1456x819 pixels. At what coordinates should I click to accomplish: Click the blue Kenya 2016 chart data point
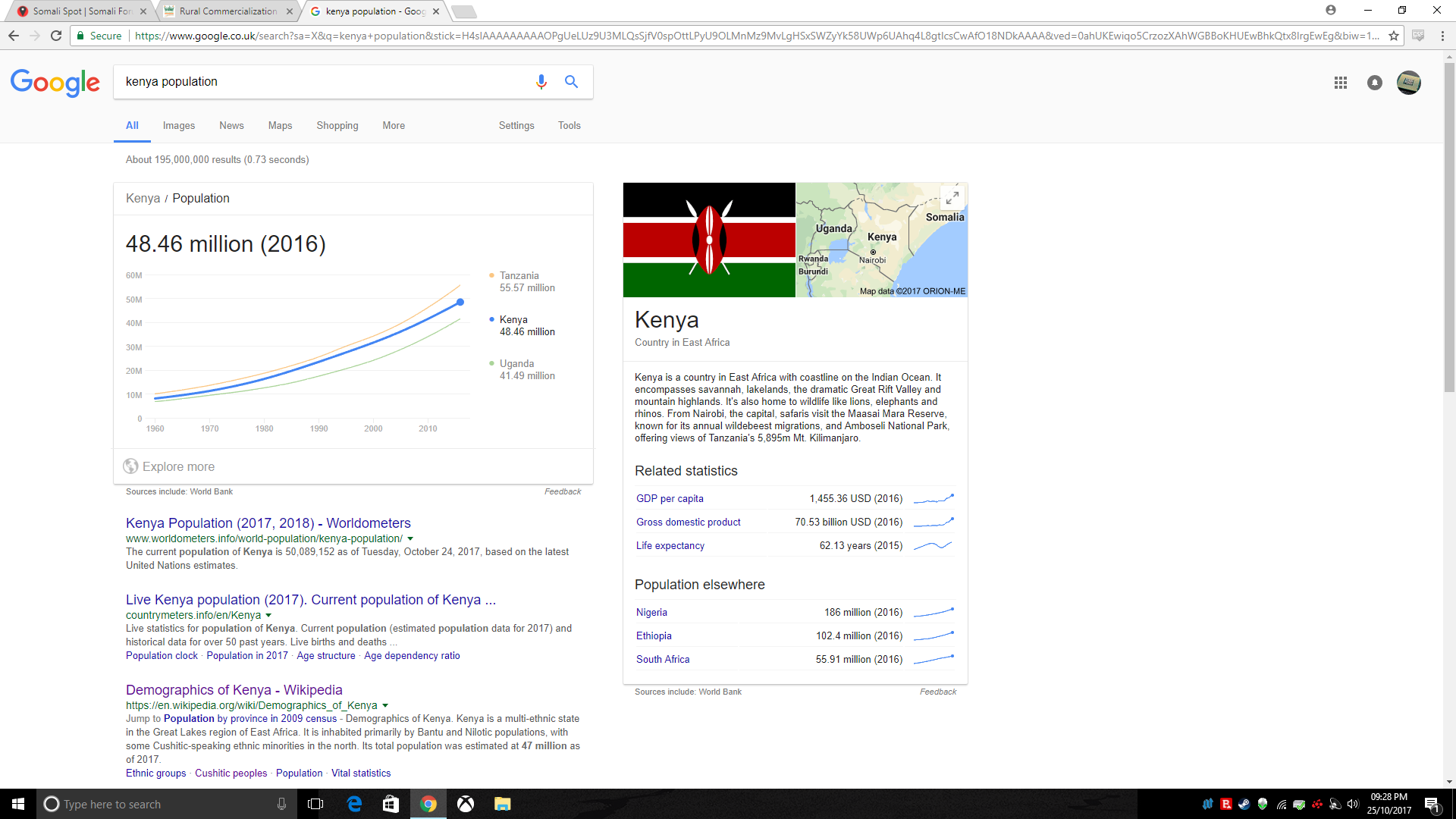point(460,303)
